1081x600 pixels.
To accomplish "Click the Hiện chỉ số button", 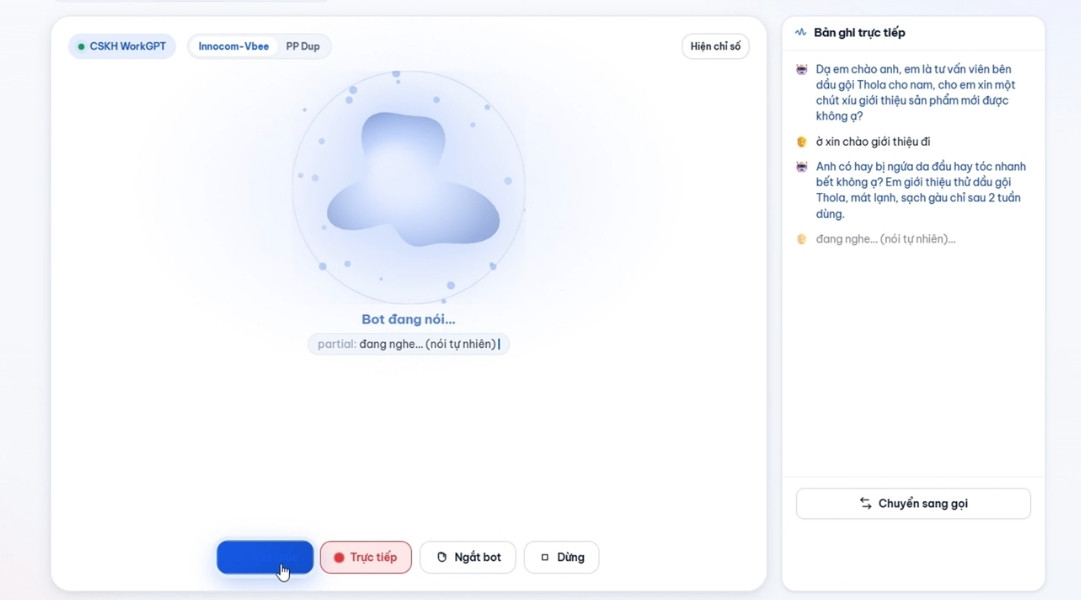I will 715,46.
